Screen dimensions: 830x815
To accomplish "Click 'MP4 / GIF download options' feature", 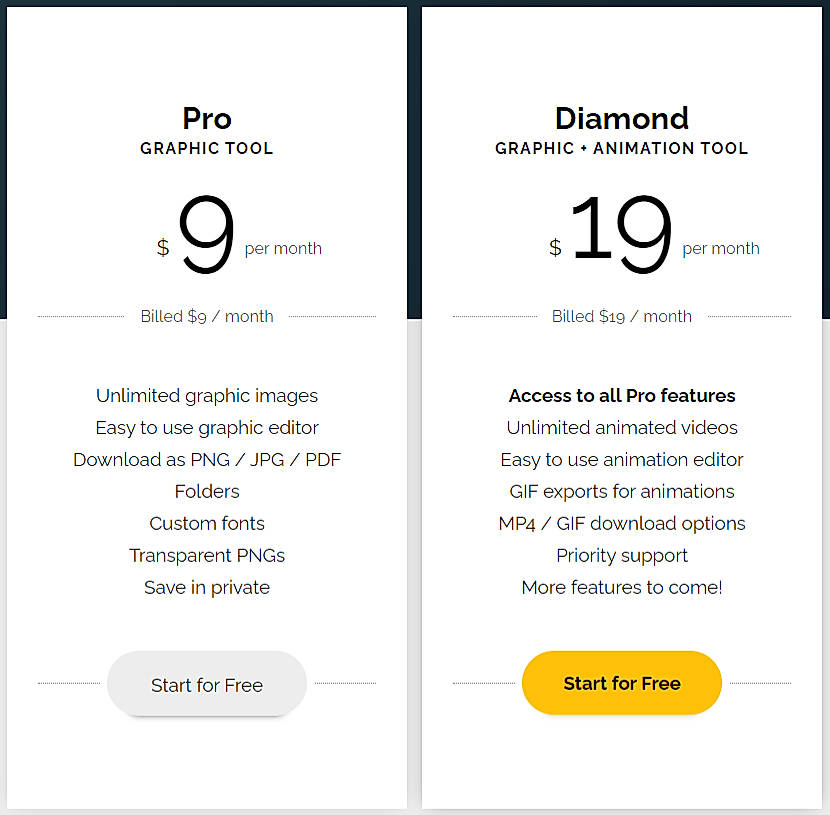I will pos(621,523).
